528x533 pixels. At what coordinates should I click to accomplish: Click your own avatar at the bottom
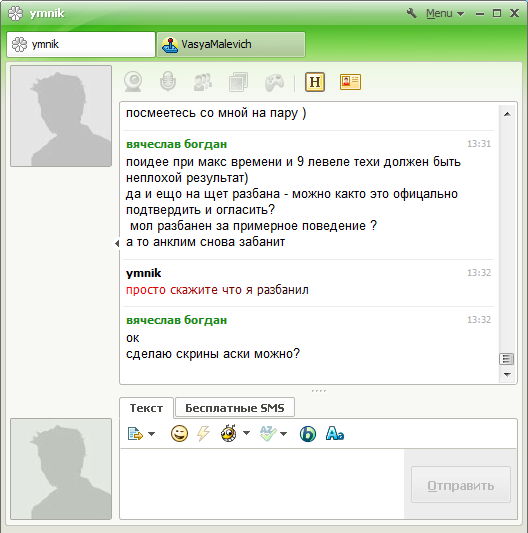pyautogui.click(x=61, y=469)
